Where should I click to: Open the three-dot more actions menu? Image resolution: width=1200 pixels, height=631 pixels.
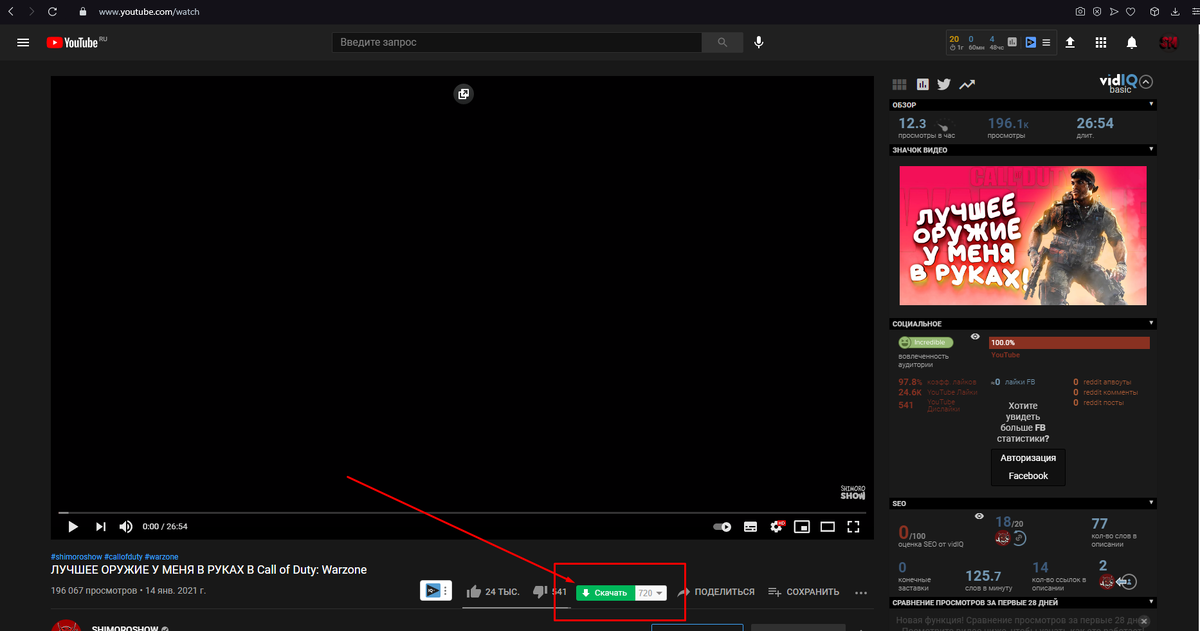coord(860,592)
